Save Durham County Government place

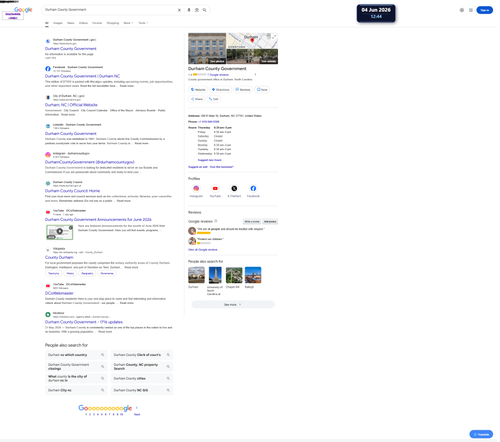click(x=262, y=90)
